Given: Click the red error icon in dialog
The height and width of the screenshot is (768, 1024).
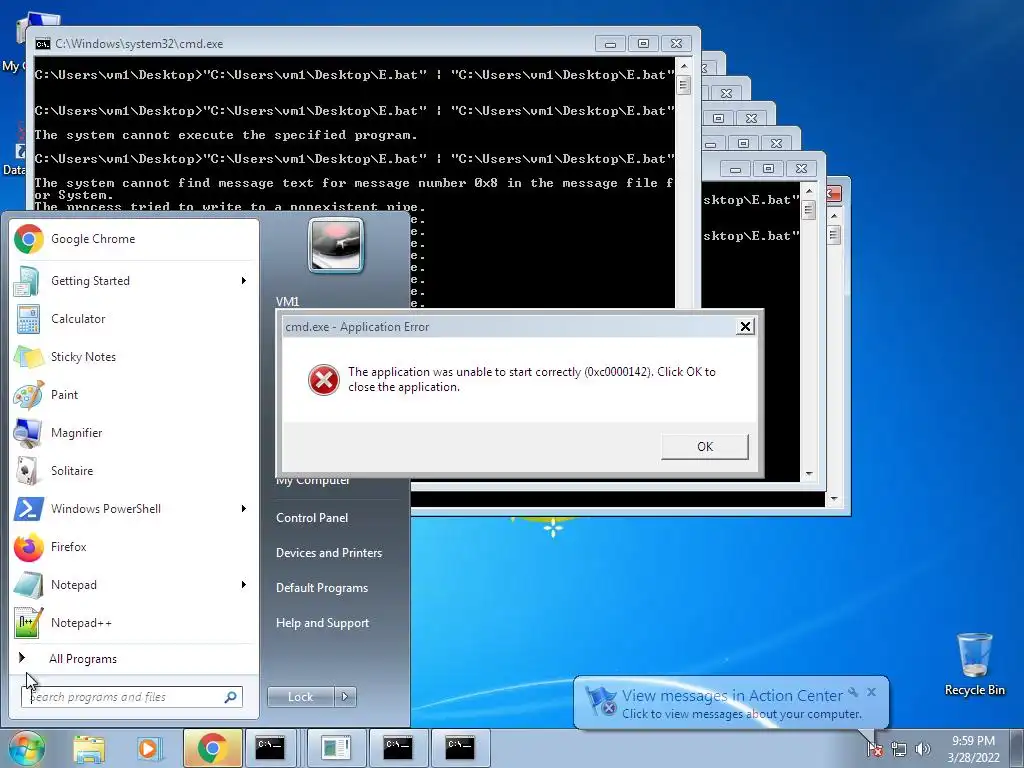Looking at the screenshot, I should point(324,380).
